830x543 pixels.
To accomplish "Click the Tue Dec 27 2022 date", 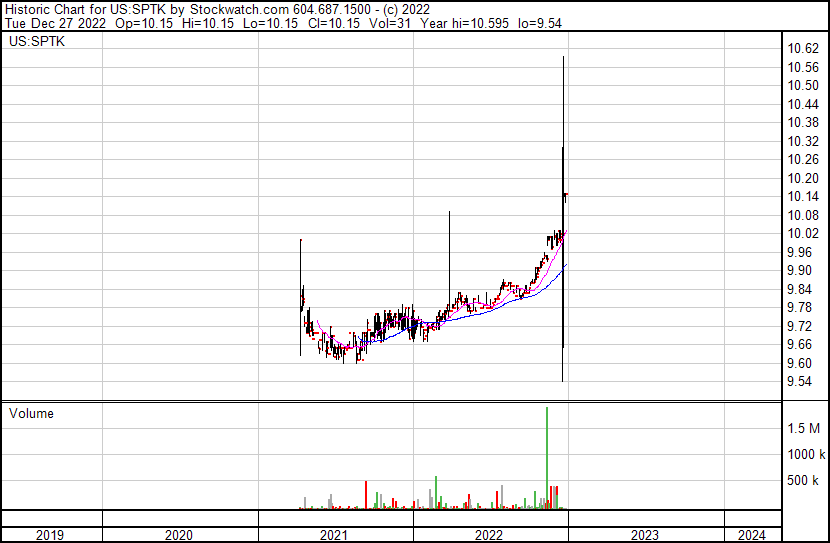I will [56, 23].
